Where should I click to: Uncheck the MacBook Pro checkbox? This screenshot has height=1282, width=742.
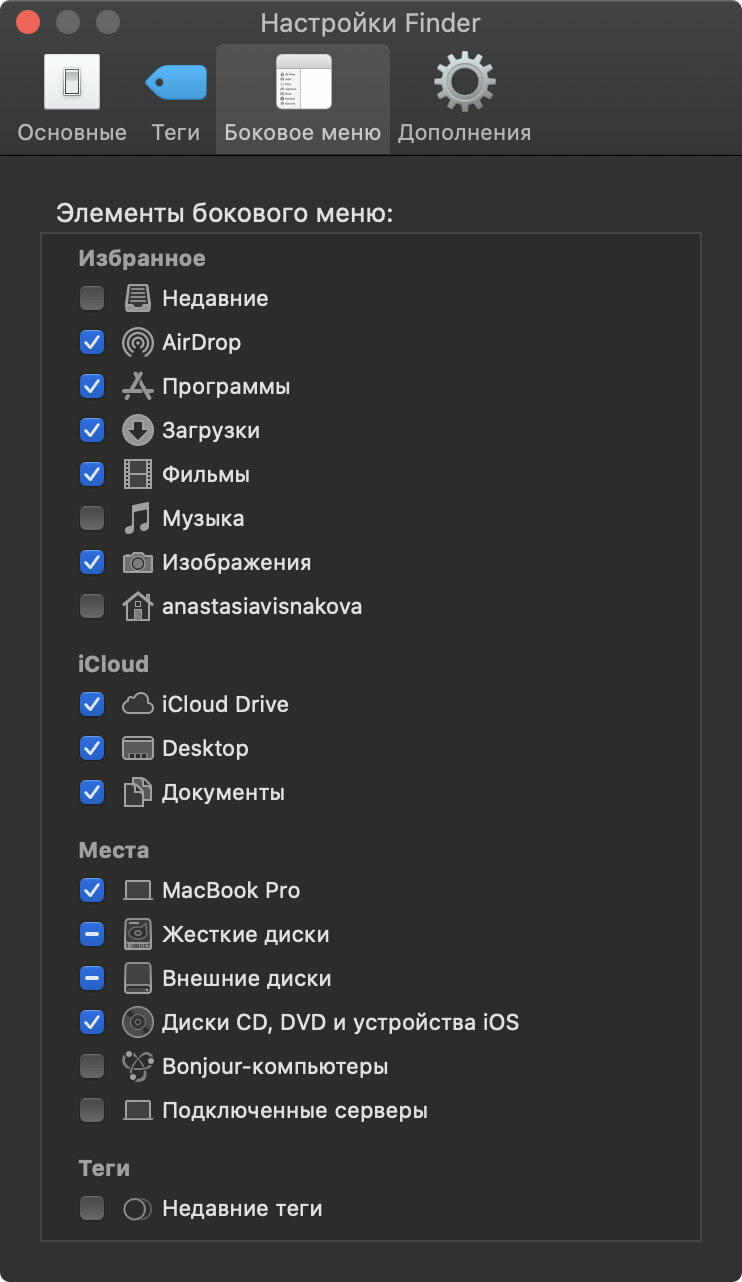(92, 891)
